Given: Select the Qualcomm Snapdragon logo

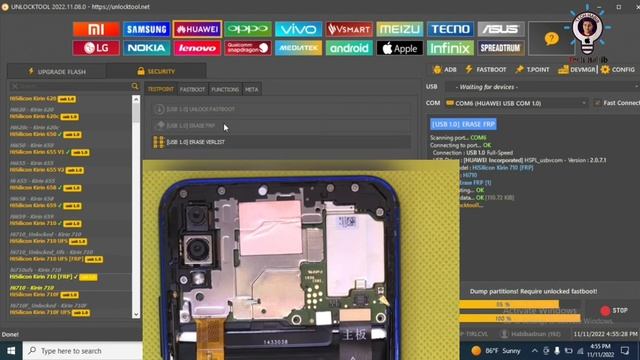Looking at the screenshot, I should coord(248,48).
